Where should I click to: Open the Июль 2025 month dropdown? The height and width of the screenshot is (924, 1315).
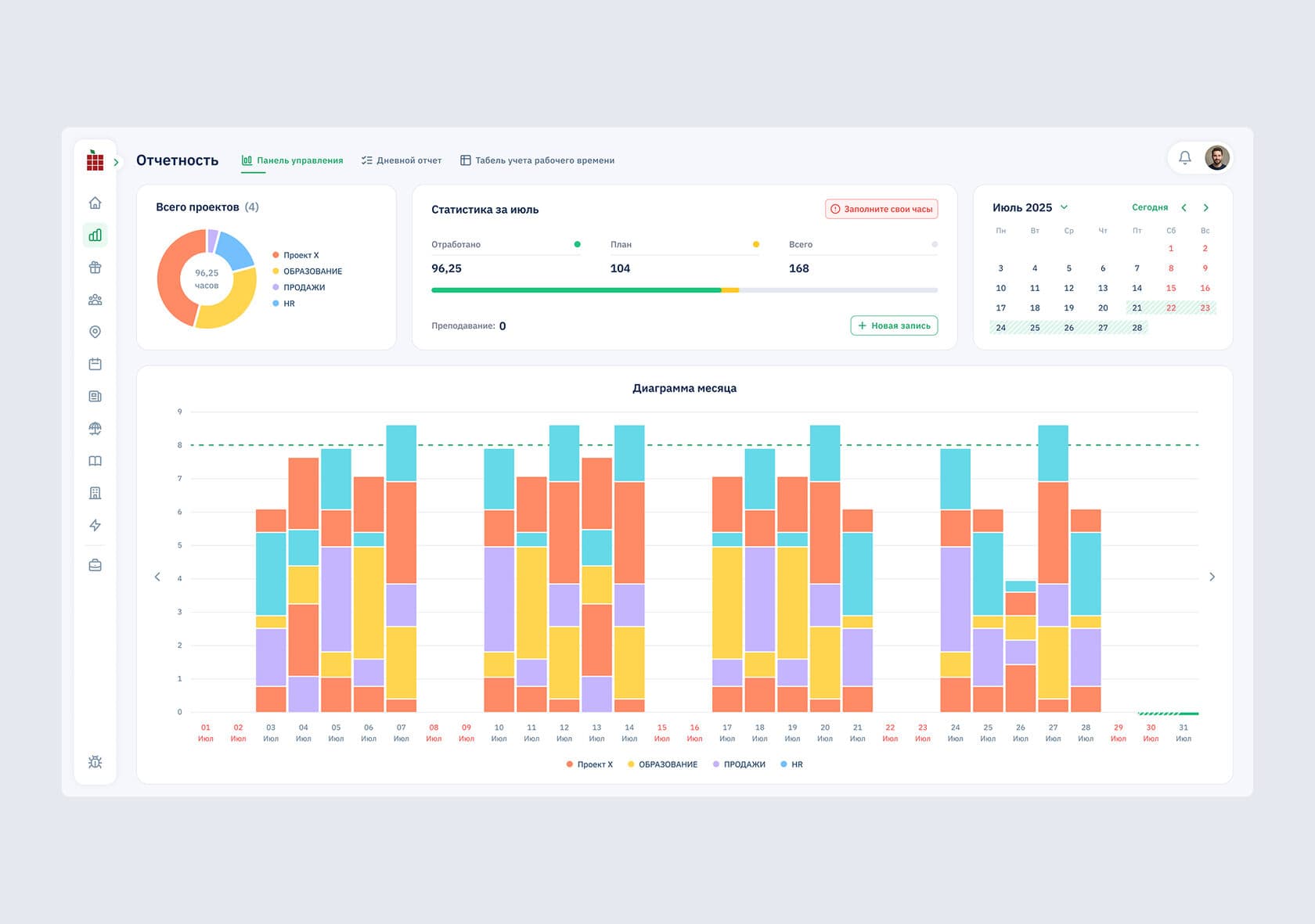point(1030,207)
